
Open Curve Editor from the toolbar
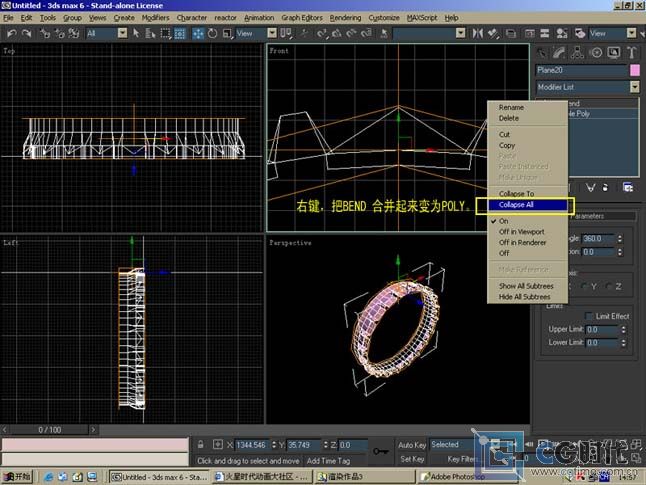(x=530, y=33)
